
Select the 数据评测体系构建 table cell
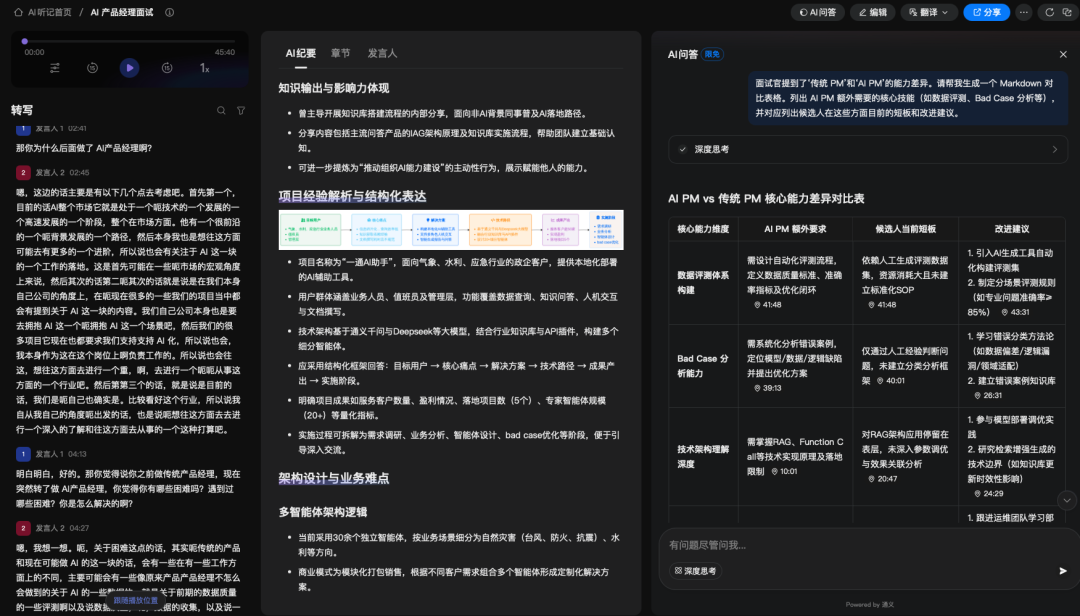tap(703, 283)
